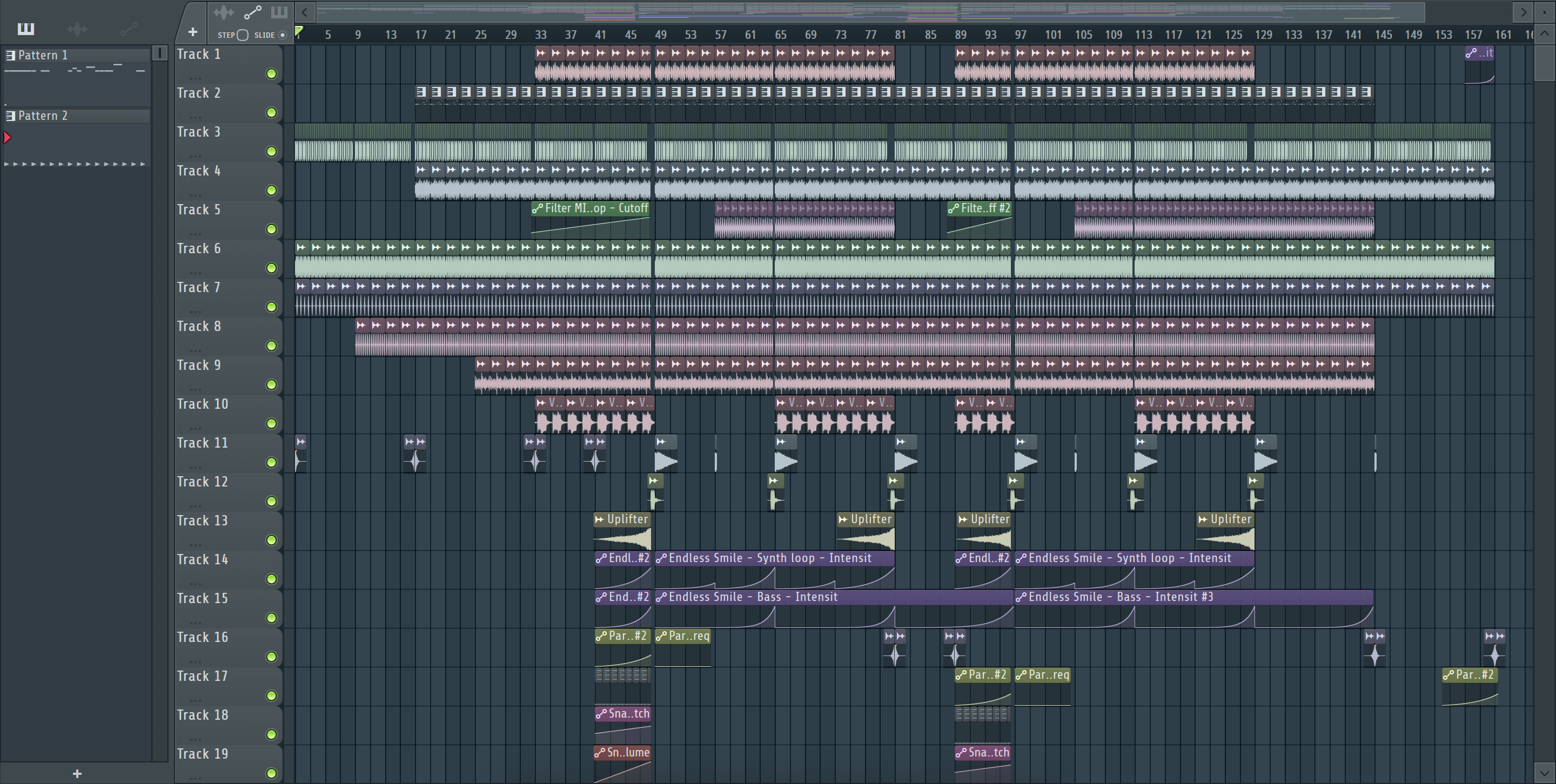Image resolution: width=1556 pixels, height=784 pixels.
Task: Mute Track 1 with its green LED
Action: [x=271, y=73]
